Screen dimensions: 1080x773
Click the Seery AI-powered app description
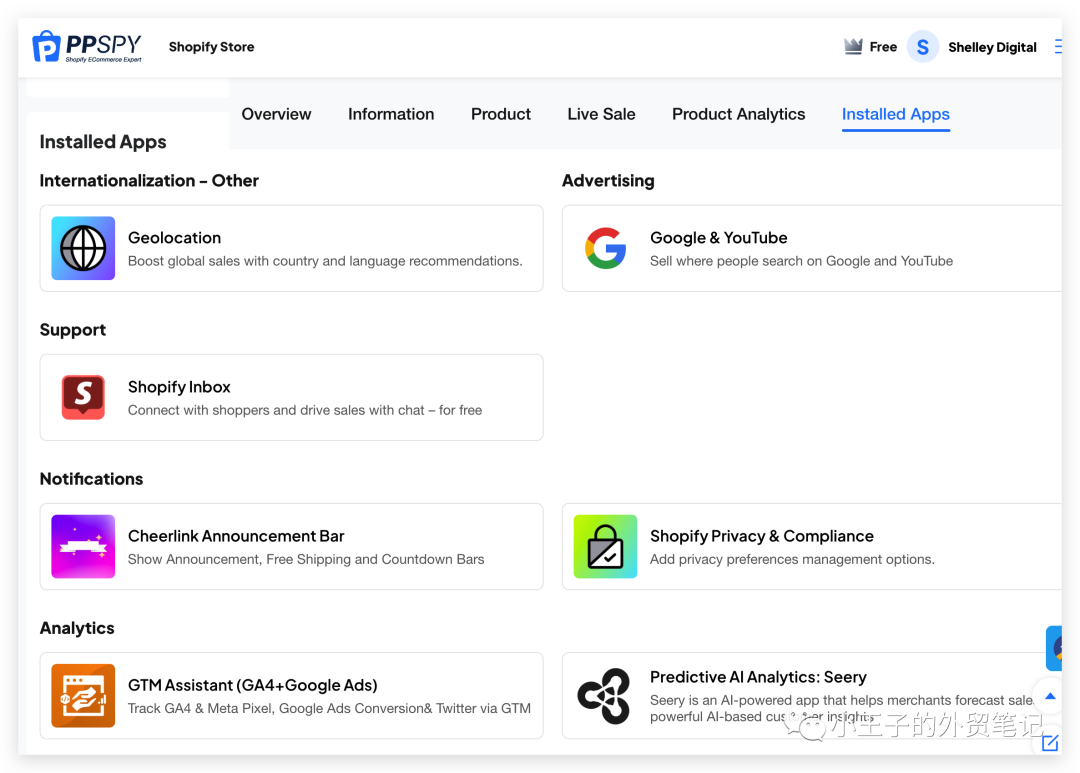(842, 708)
